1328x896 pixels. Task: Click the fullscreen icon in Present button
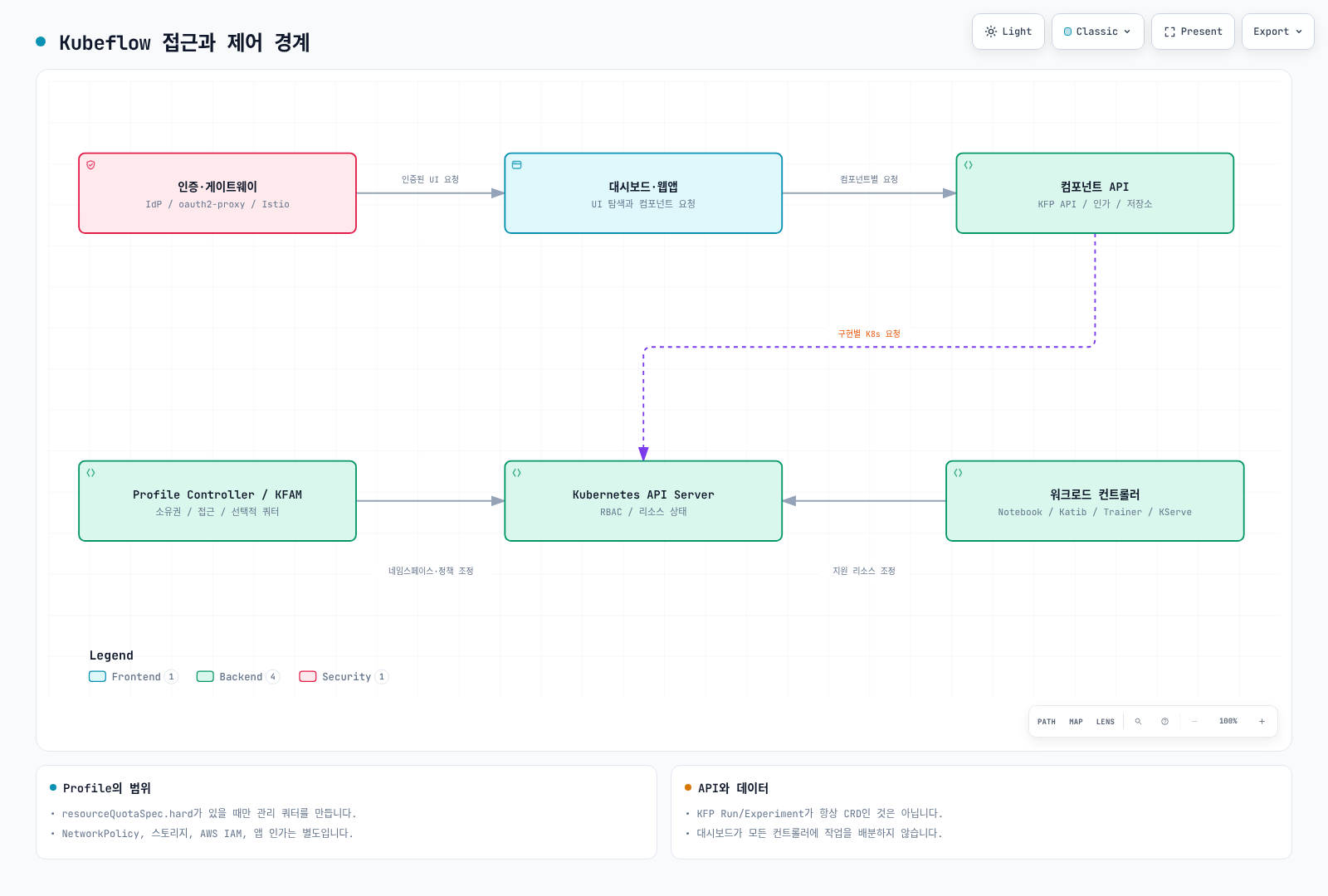[1169, 32]
